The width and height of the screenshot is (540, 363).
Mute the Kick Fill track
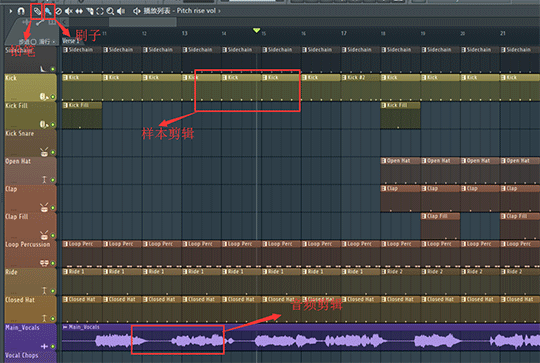click(x=53, y=124)
